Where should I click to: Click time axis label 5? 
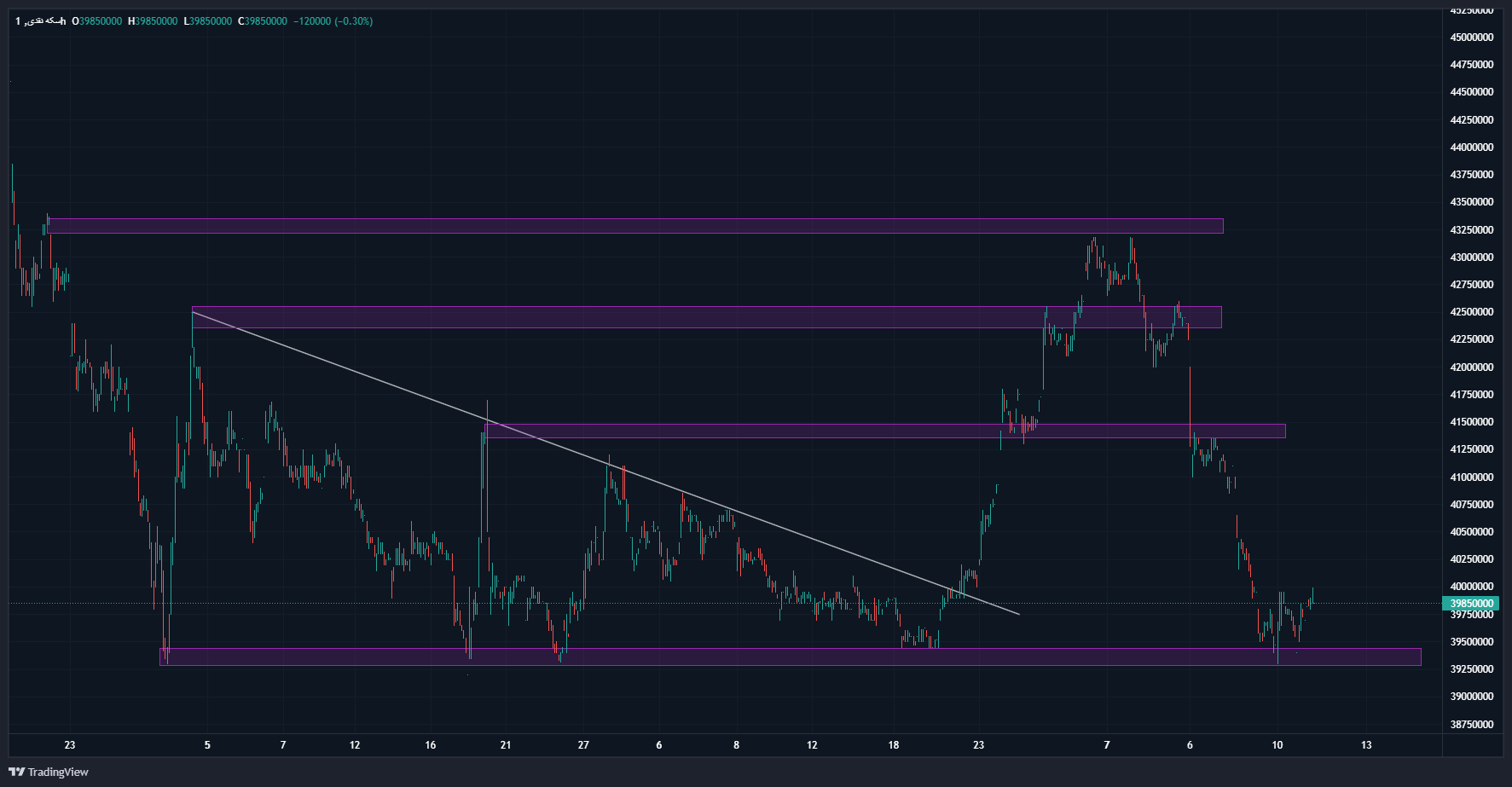(207, 745)
